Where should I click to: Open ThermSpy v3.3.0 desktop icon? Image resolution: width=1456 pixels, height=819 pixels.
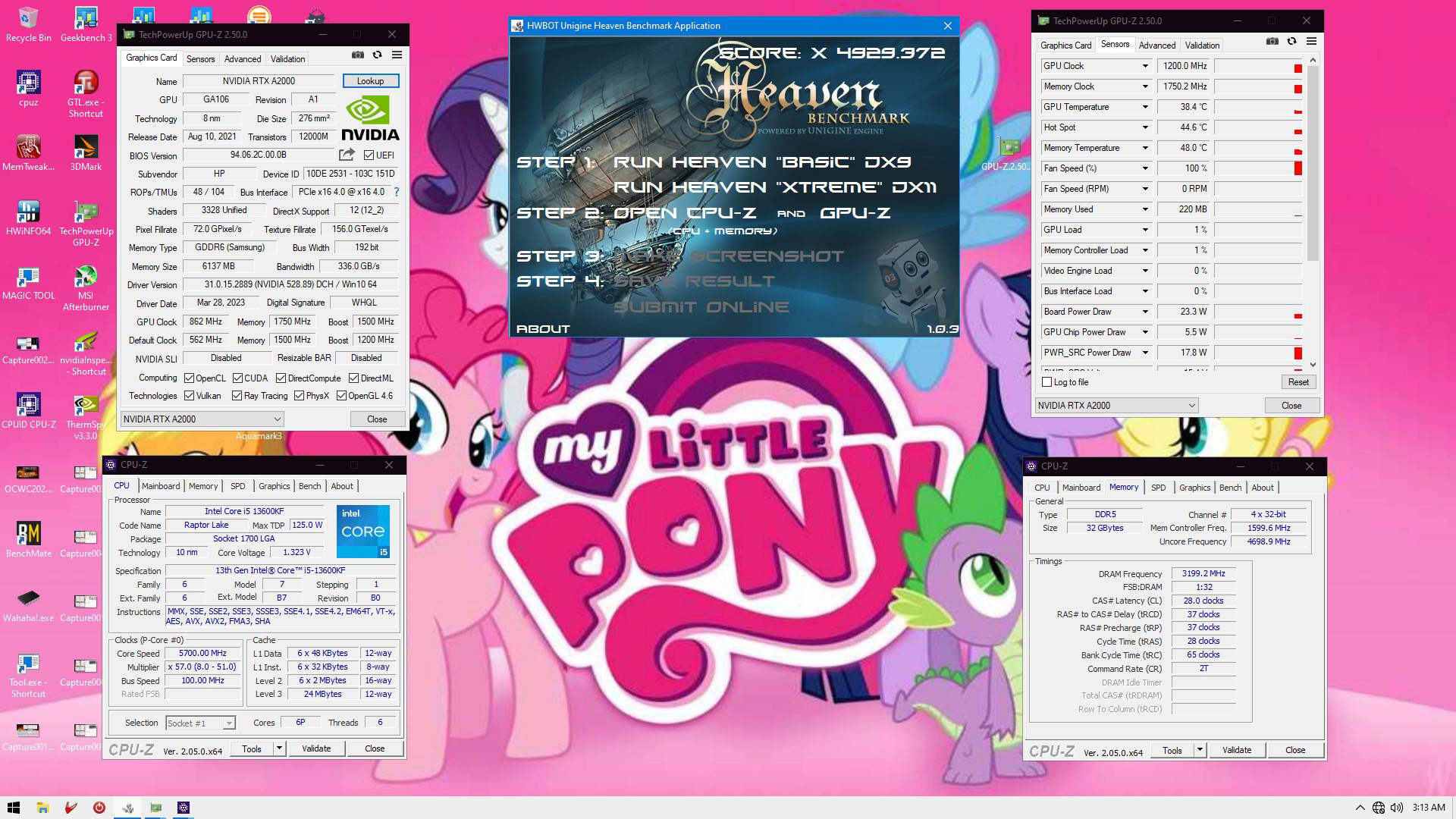click(x=86, y=417)
